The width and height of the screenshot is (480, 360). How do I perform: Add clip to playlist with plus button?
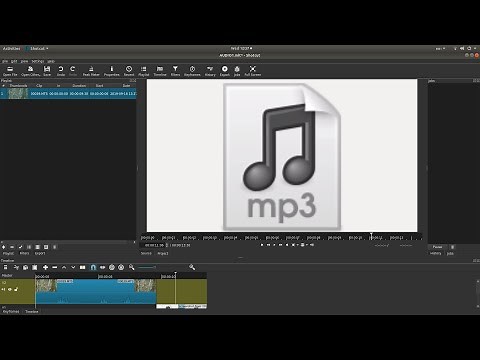pos(4,247)
